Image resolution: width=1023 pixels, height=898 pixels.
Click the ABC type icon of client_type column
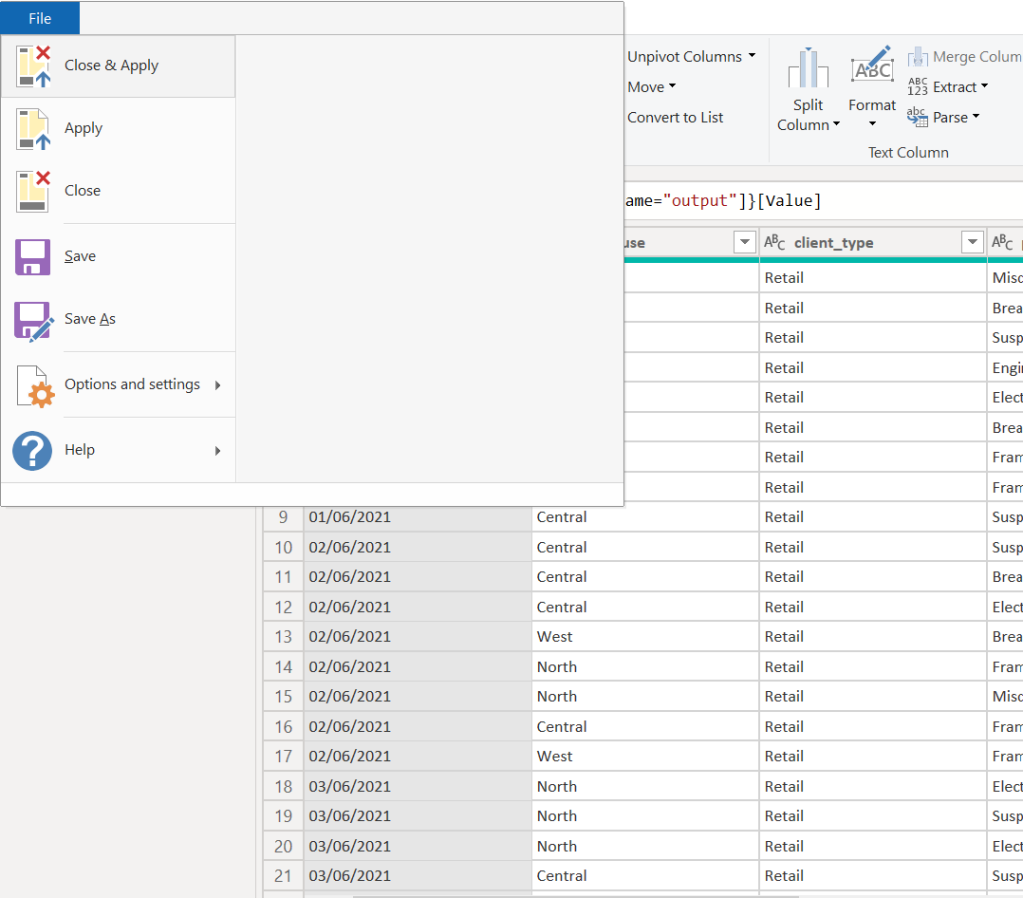tap(774, 242)
